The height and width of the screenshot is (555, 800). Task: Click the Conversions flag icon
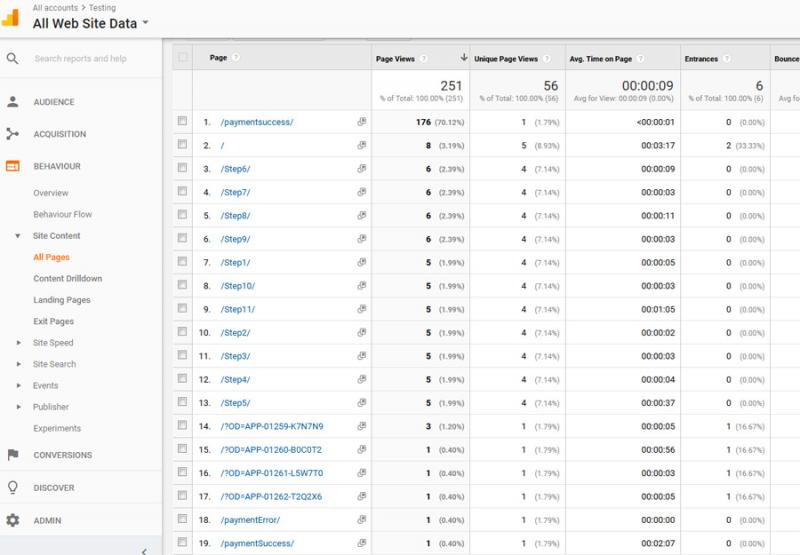point(12,455)
